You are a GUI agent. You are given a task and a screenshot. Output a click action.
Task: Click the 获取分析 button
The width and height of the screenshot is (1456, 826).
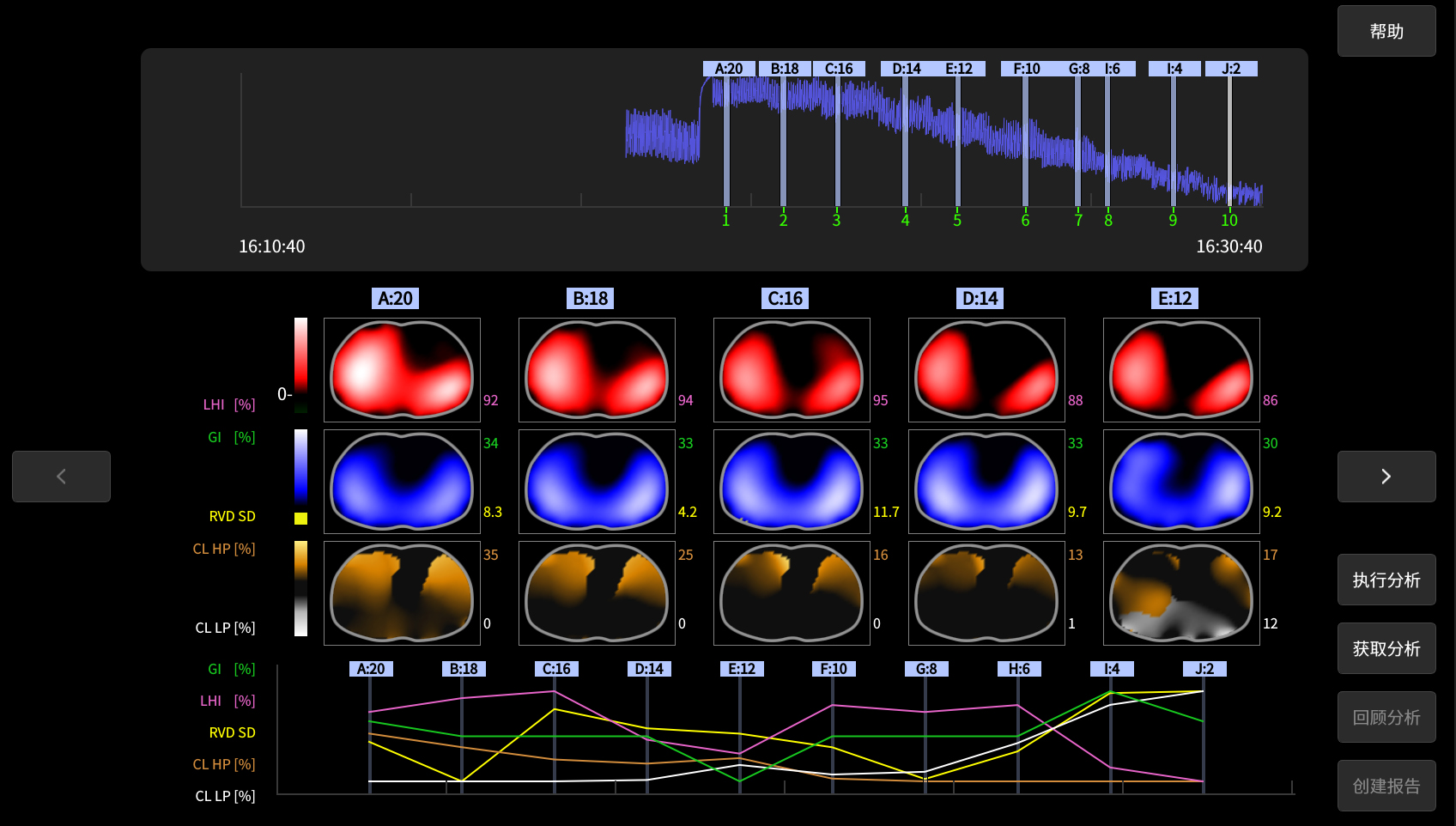tap(1386, 648)
